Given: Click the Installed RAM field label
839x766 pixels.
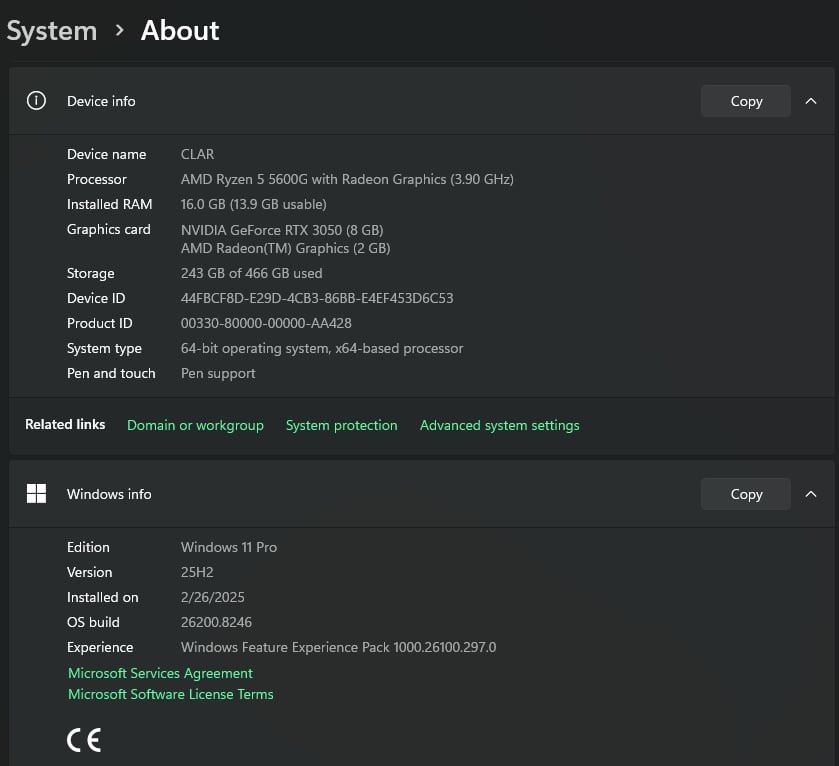Looking at the screenshot, I should click(x=110, y=204).
